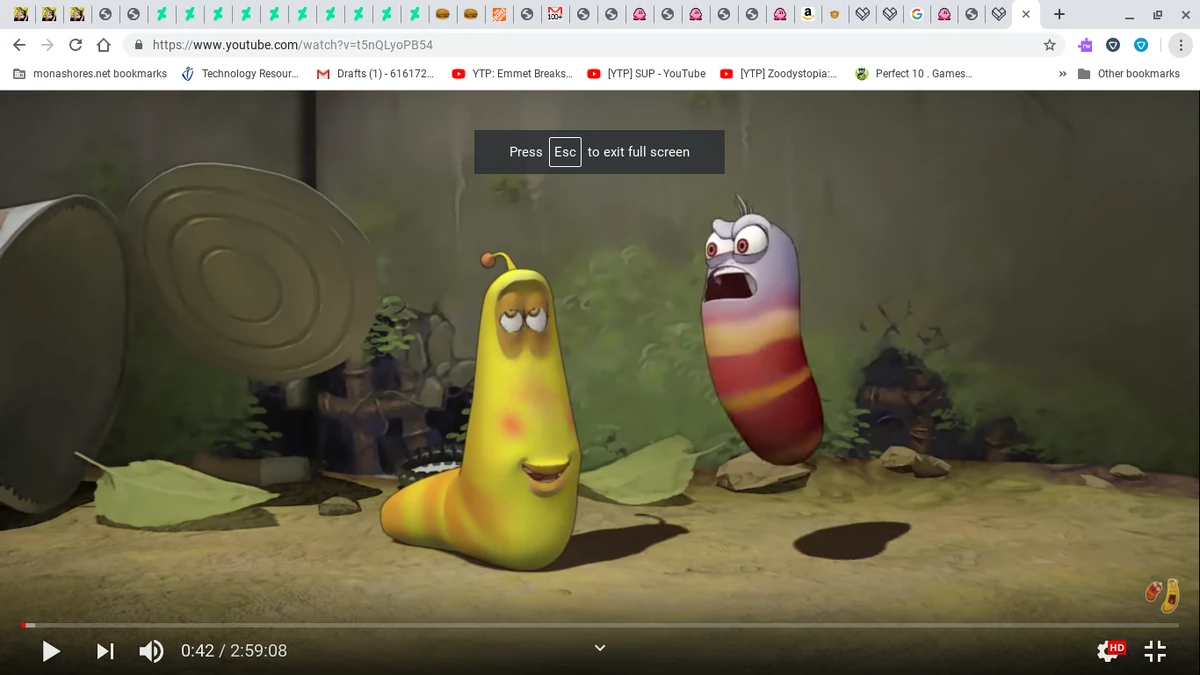The height and width of the screenshot is (675, 1200).
Task: Toggle full screen off by clicking the Esc prompt
Action: tap(565, 152)
